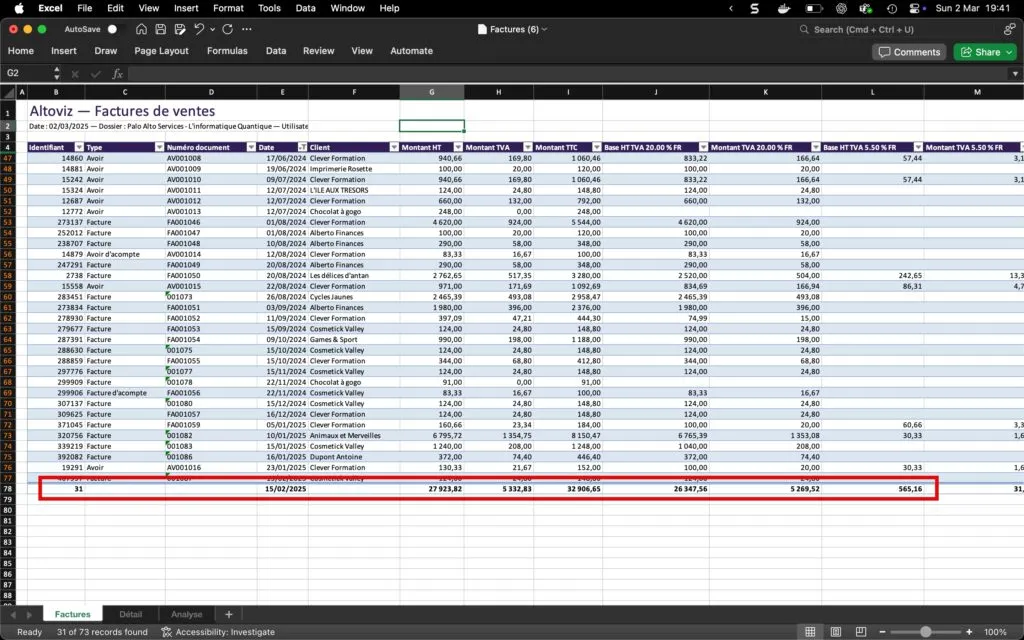Viewport: 1024px width, 640px height.
Task: Click the Save As icon with pencil
Action: click(x=180, y=29)
